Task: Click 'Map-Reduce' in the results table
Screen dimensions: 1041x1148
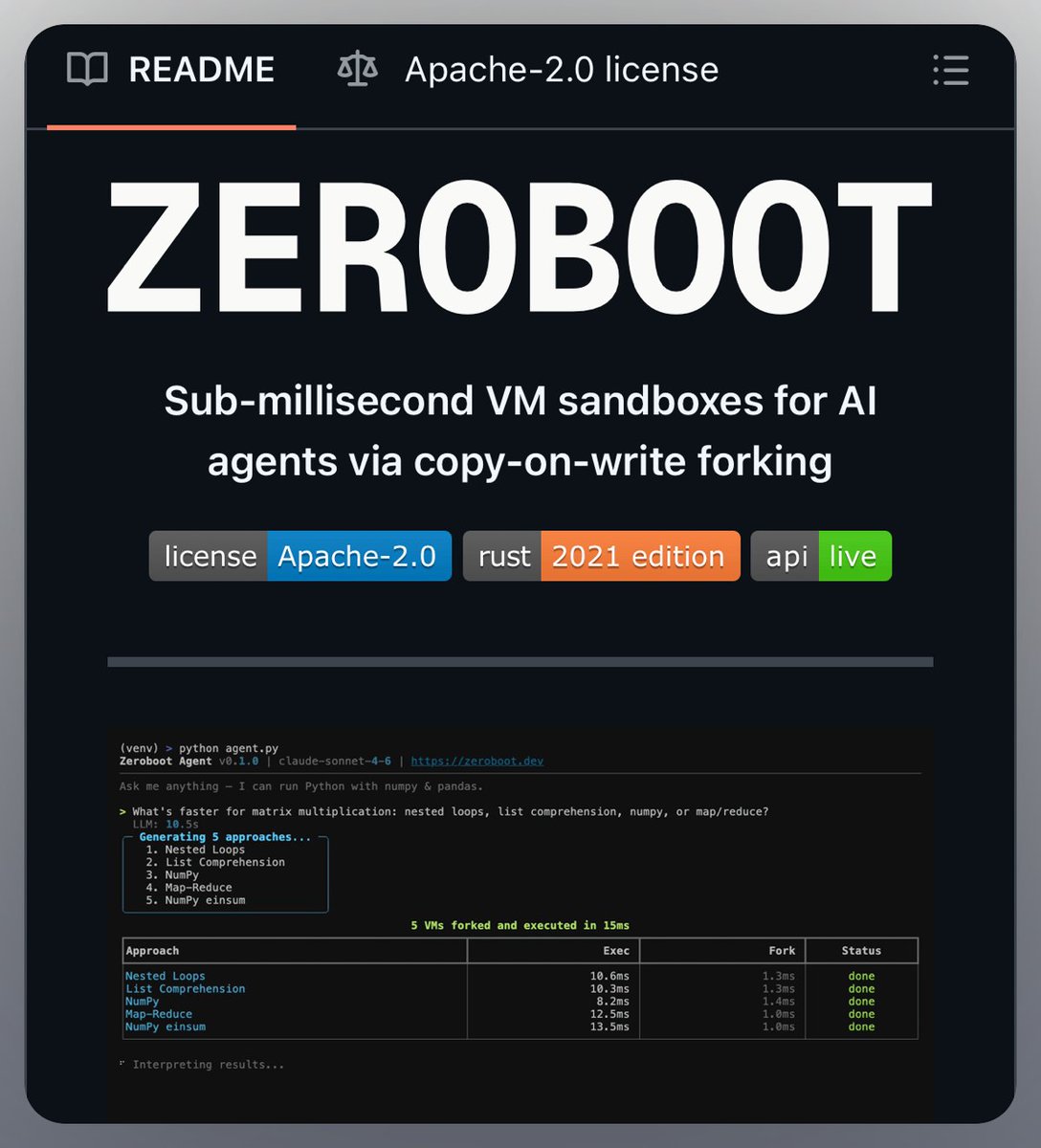Action: coord(159,1014)
